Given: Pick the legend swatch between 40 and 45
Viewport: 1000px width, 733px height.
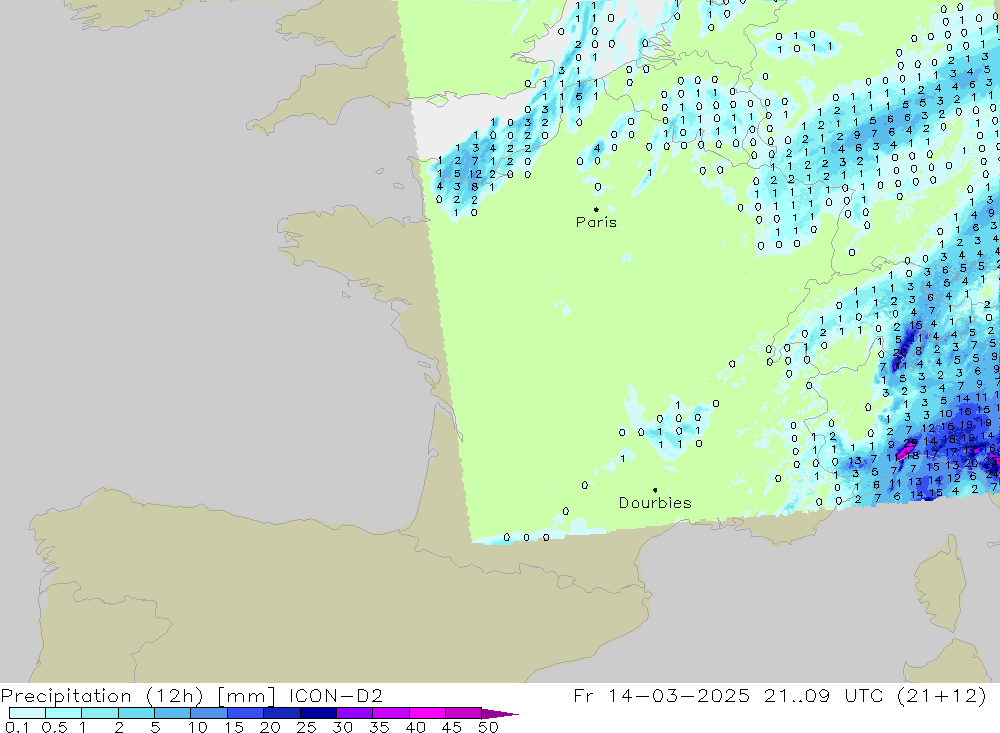Looking at the screenshot, I should point(427,713).
